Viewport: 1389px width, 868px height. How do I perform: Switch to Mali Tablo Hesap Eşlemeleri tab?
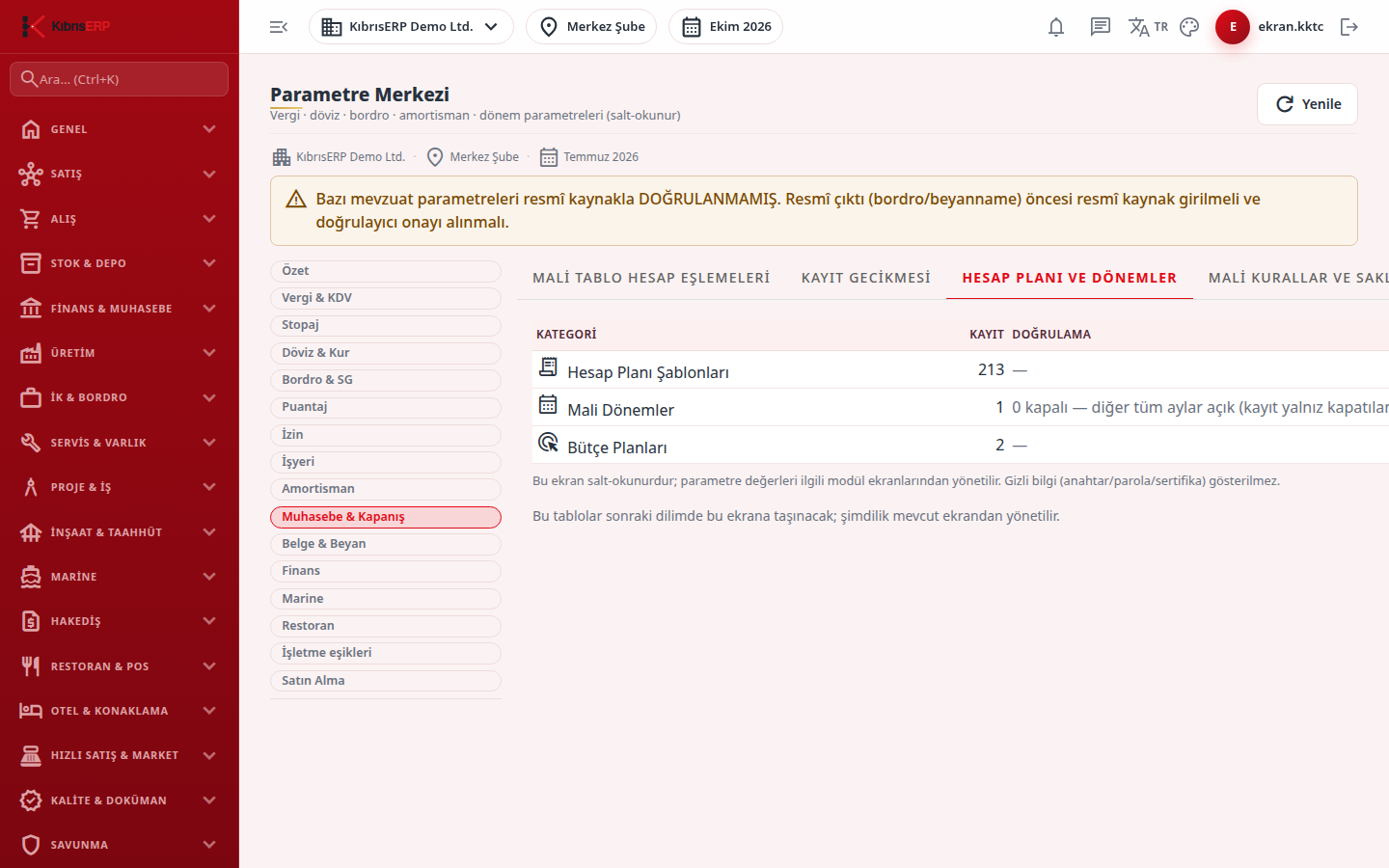pos(651,278)
